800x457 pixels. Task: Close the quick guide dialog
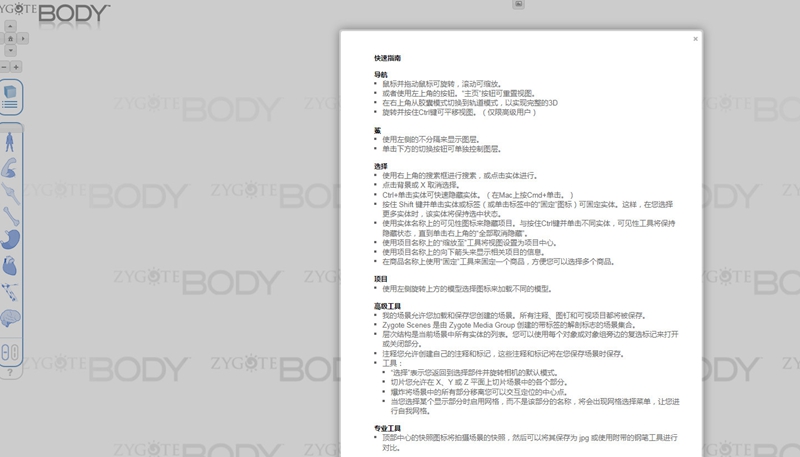(695, 39)
